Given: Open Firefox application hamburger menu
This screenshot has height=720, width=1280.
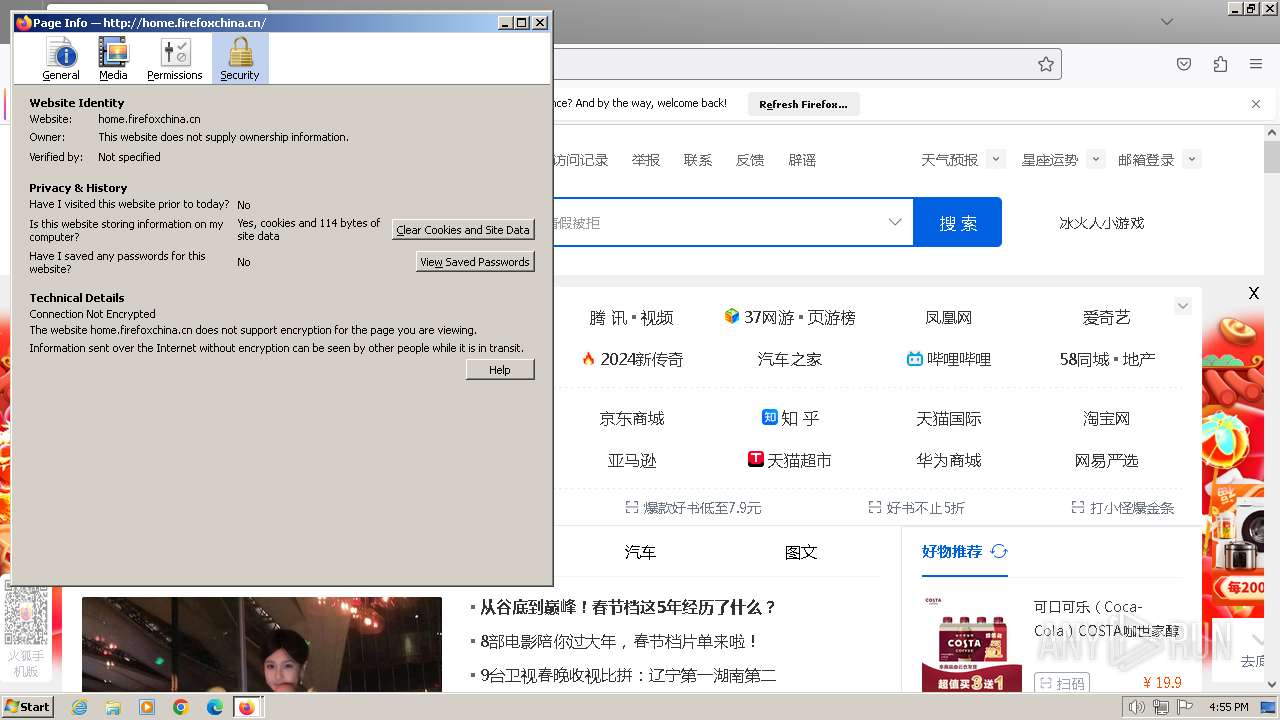Looking at the screenshot, I should (x=1256, y=64).
